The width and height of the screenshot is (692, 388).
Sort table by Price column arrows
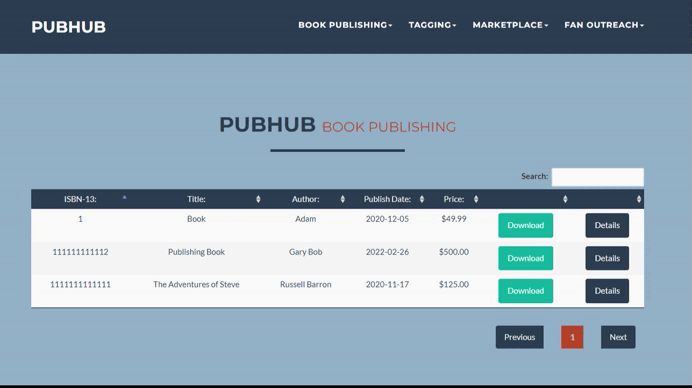click(x=476, y=199)
